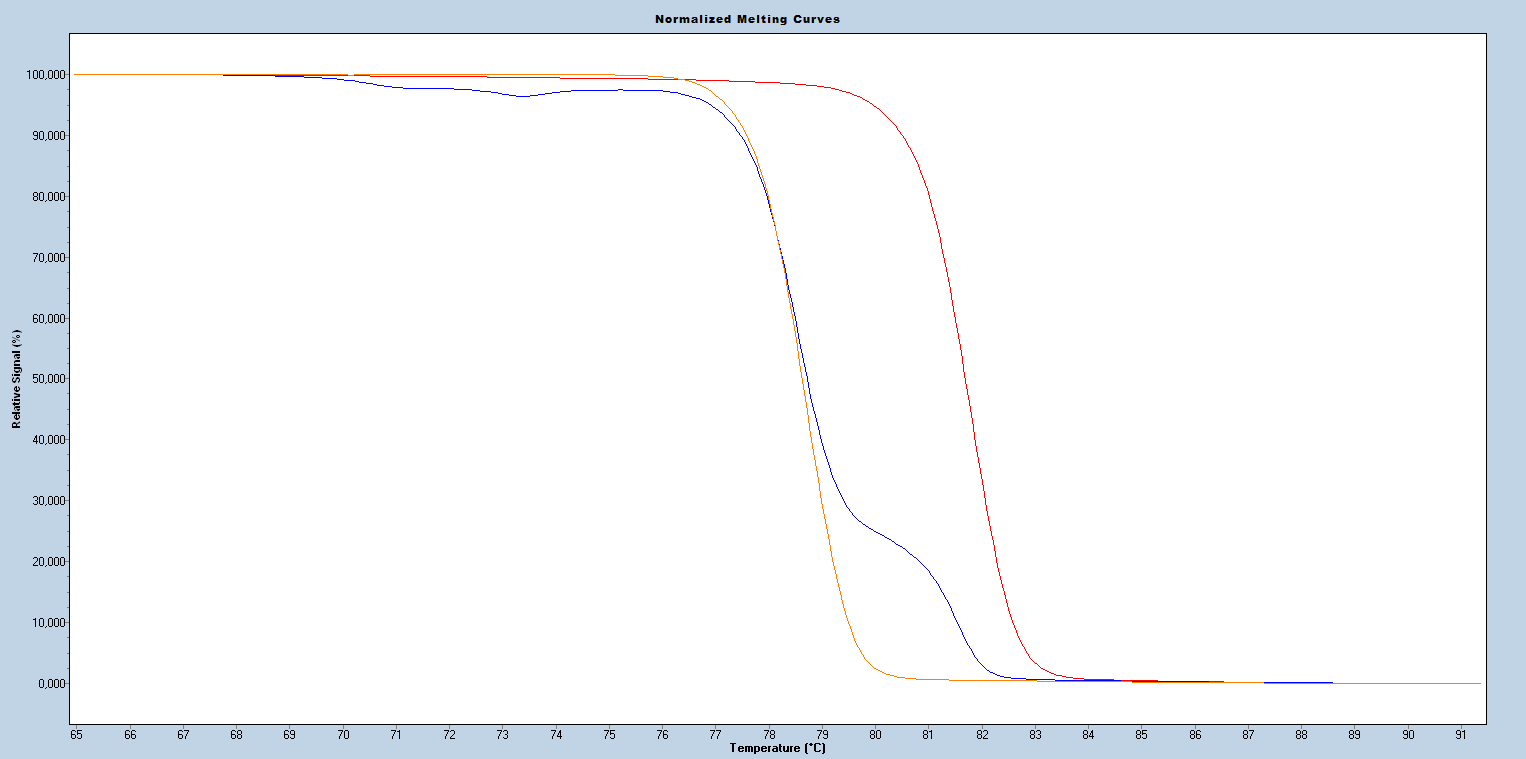Screen dimensions: 1526x759
Task: Click the '81' tick on the temperature axis
Action: pos(928,735)
